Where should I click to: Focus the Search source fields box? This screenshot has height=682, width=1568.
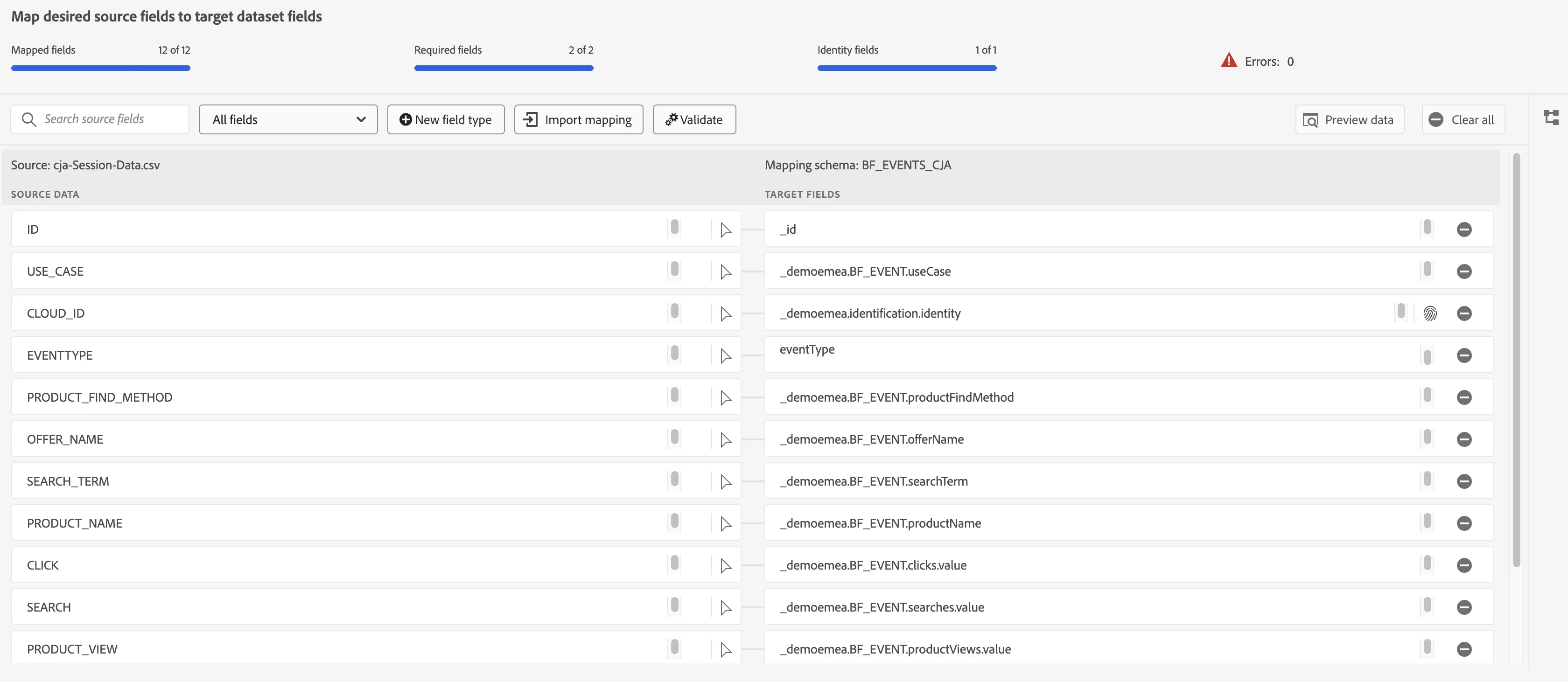[x=100, y=119]
